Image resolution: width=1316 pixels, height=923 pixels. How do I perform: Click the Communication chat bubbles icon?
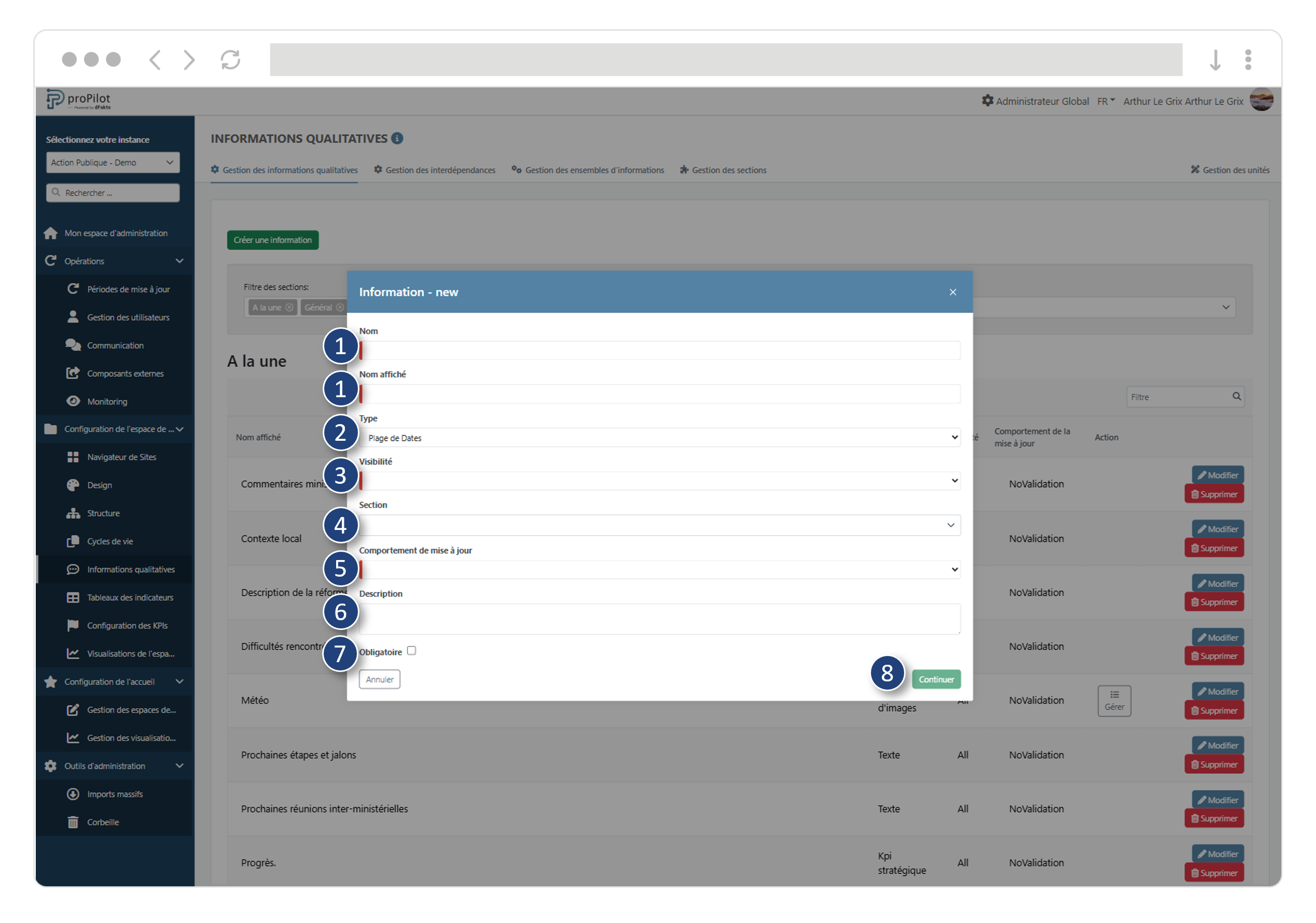pyautogui.click(x=73, y=345)
